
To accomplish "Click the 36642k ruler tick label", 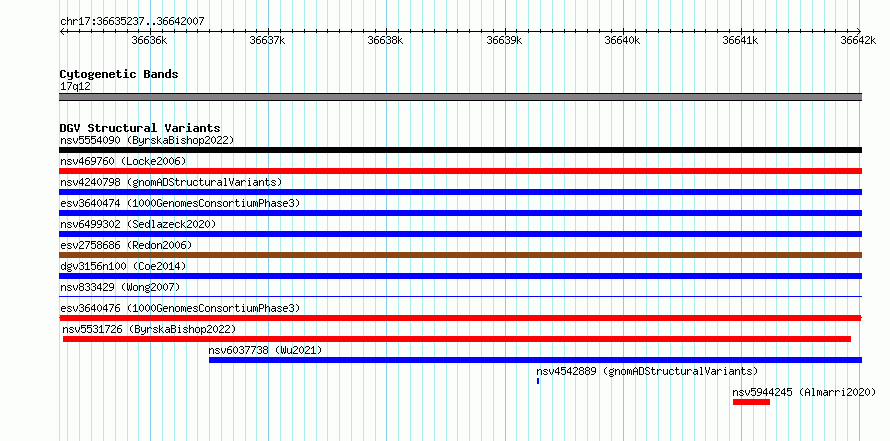I will pyautogui.click(x=858, y=40).
